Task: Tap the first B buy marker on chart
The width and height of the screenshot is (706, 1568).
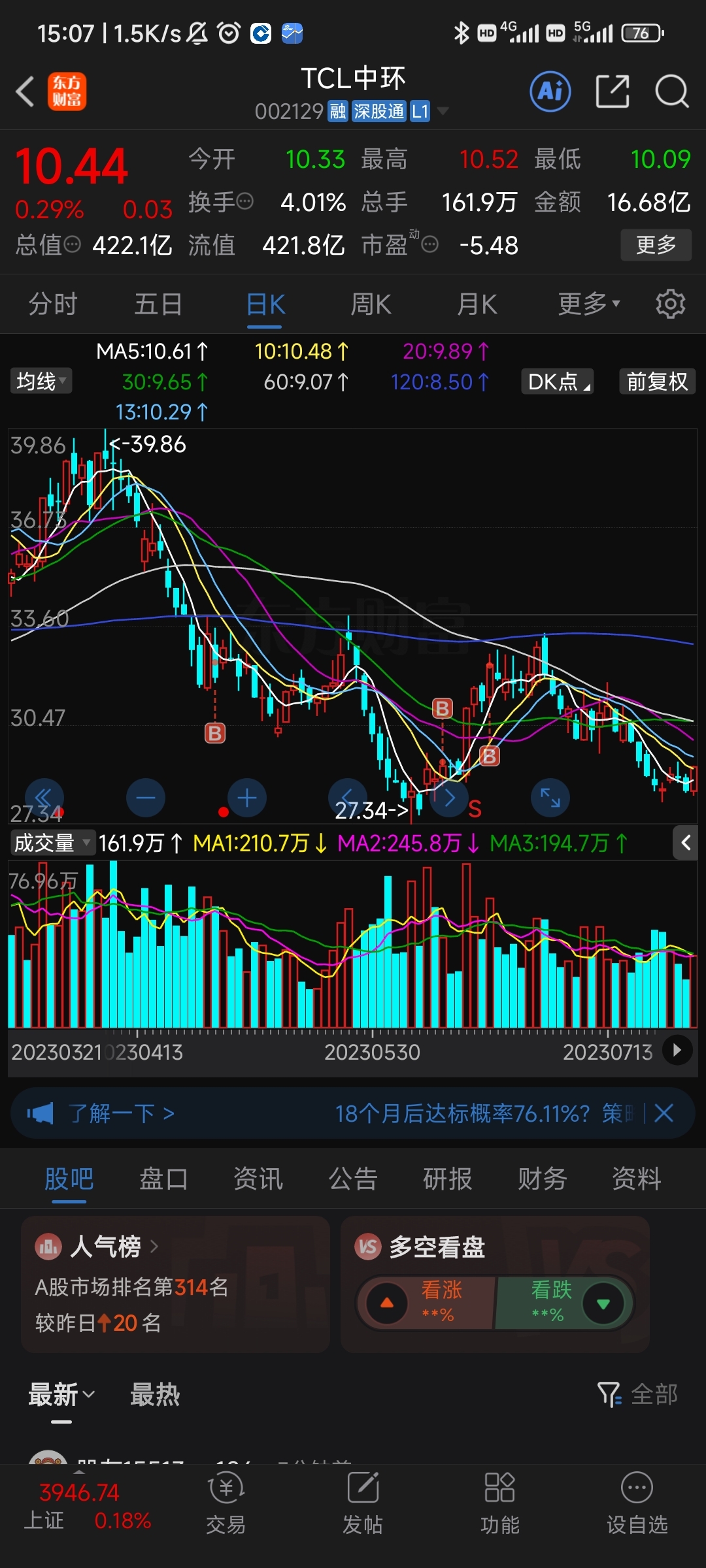Action: [214, 733]
